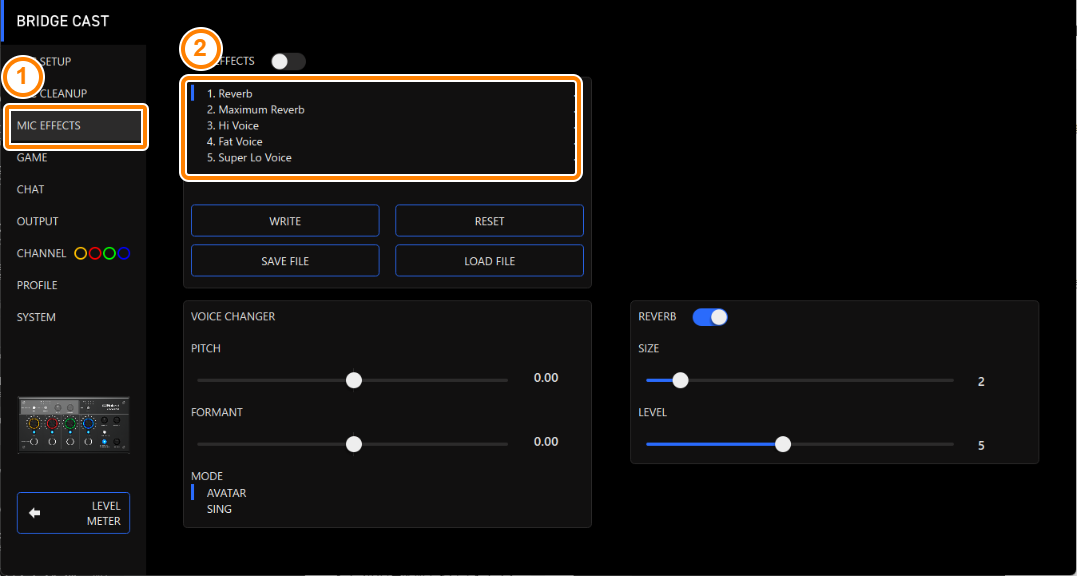The width and height of the screenshot is (1080, 578).
Task: Select SING voice changer mode
Action: pos(219,509)
